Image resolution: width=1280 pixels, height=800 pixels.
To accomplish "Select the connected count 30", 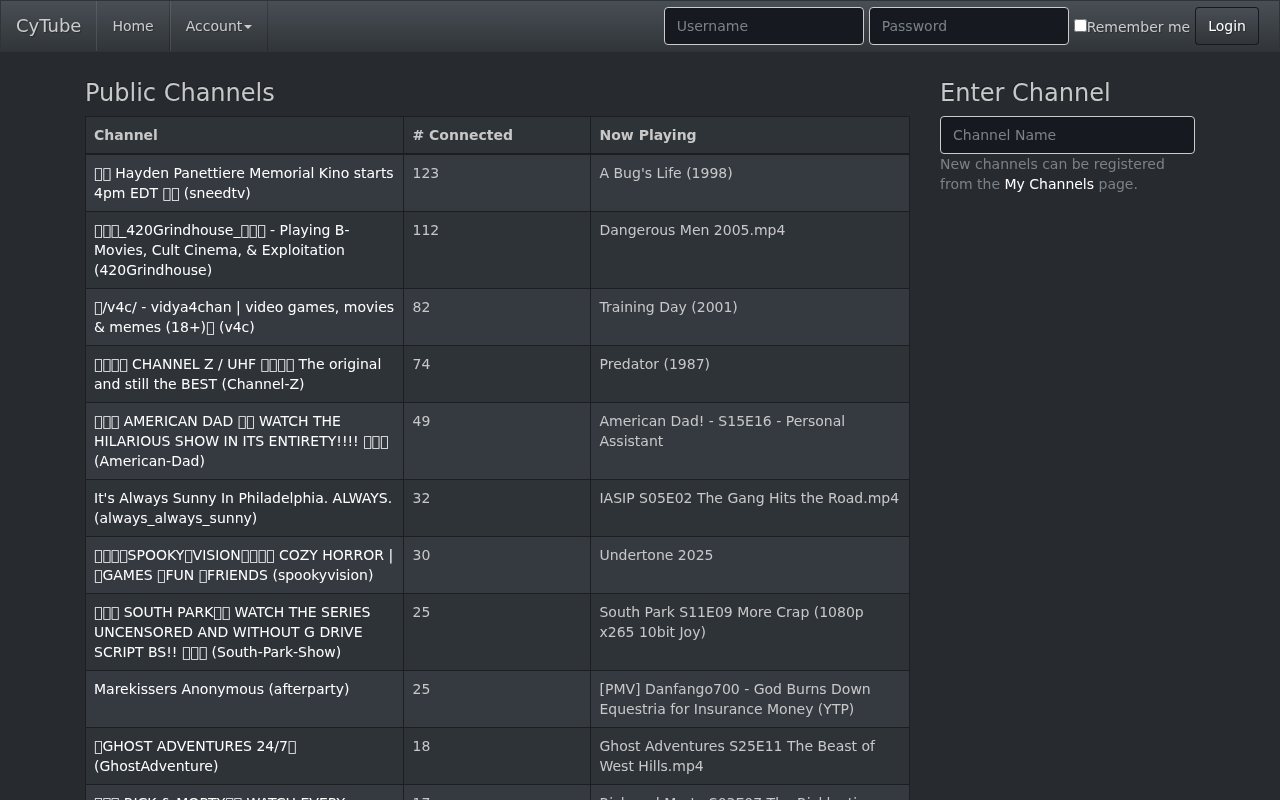I will 421,555.
